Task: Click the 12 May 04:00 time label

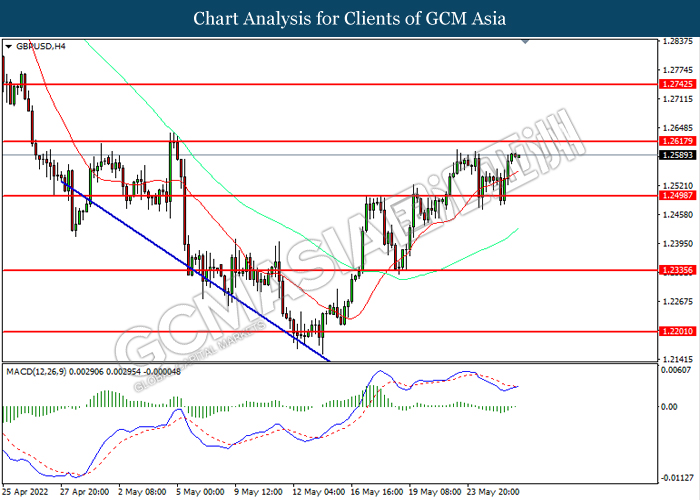Action: [318, 492]
